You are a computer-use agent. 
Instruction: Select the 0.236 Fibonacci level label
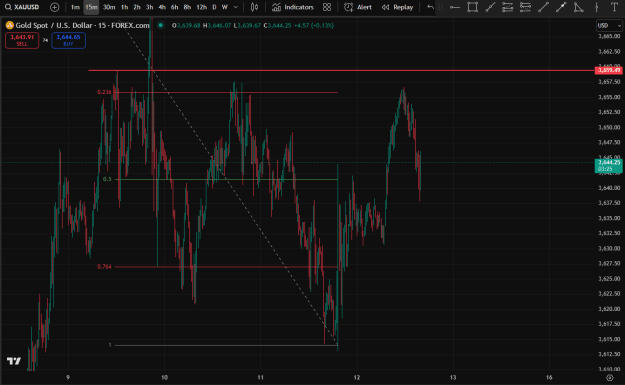click(x=104, y=92)
